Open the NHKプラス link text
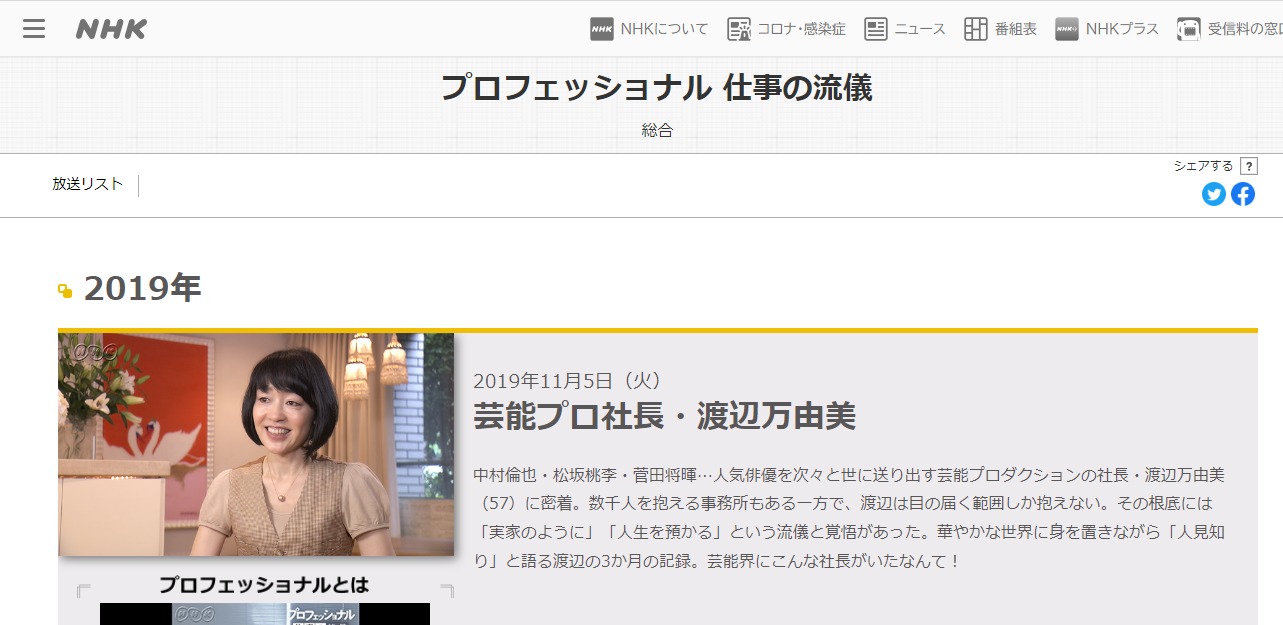This screenshot has height=625, width=1283. [1122, 29]
